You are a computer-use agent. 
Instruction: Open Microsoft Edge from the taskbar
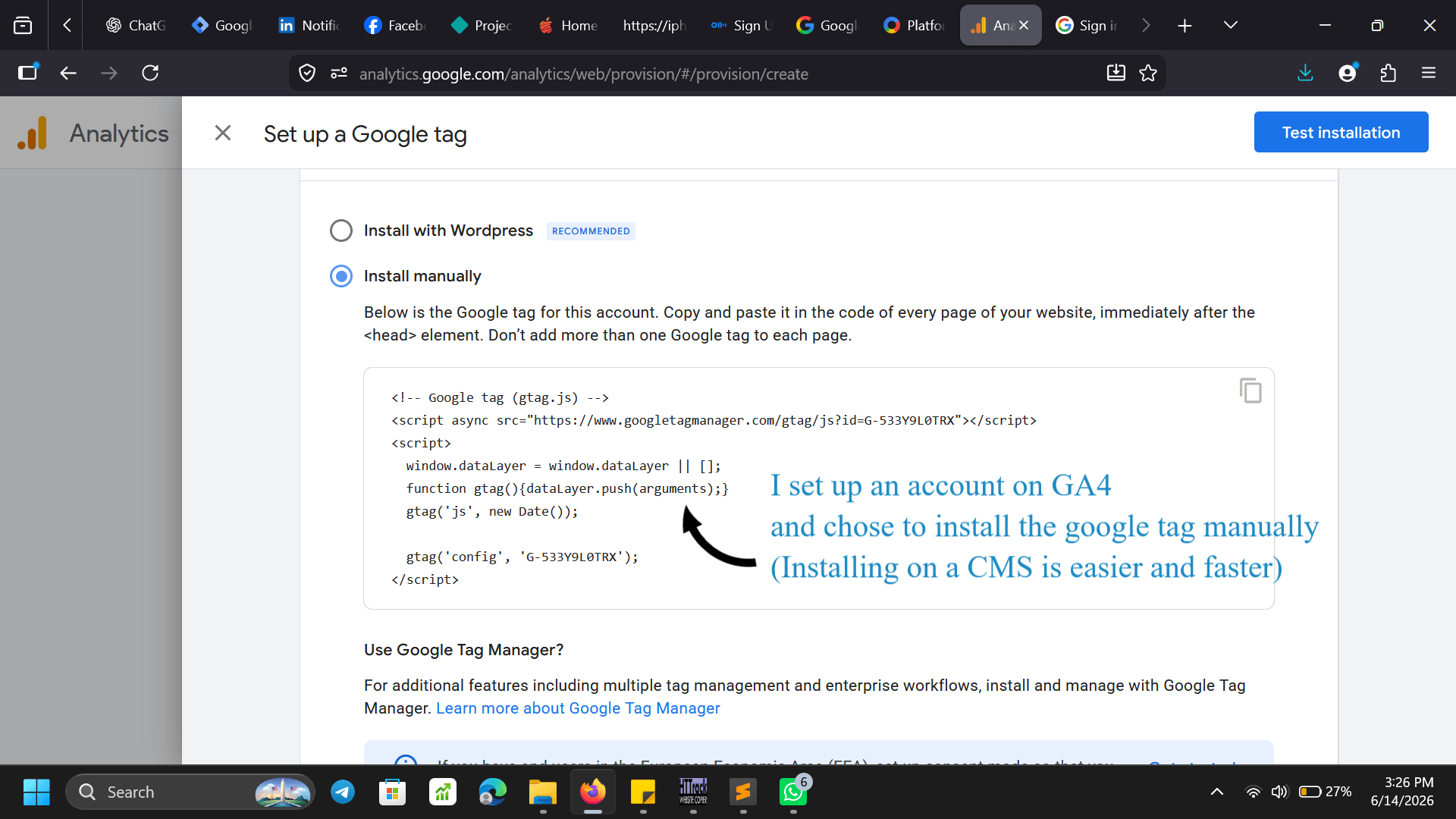pyautogui.click(x=493, y=792)
